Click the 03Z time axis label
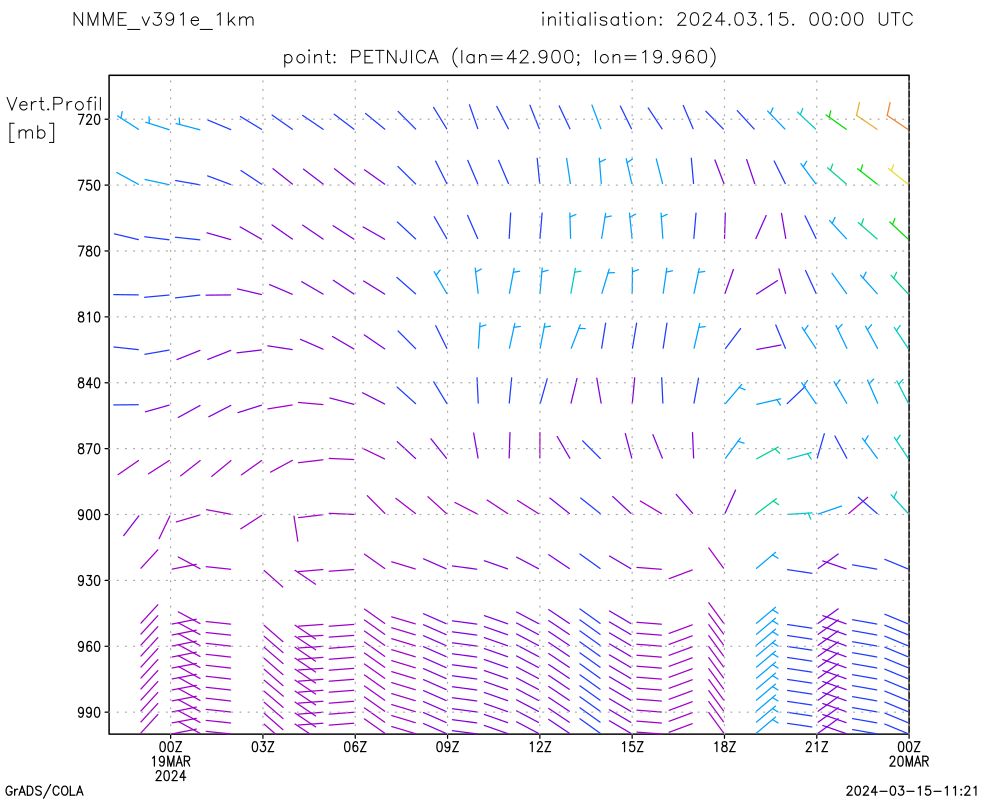Screen dimensions: 1000x800 (263, 746)
